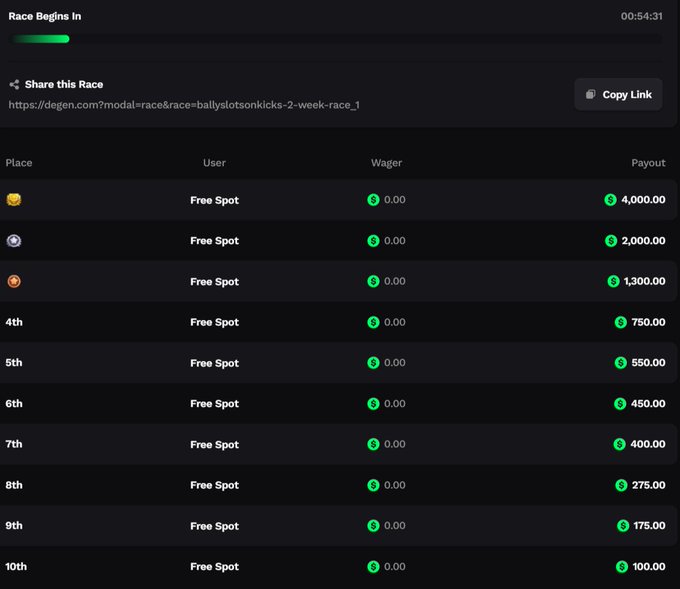Click Free Spot in the 5th row
This screenshot has height=589, width=680.
(214, 363)
